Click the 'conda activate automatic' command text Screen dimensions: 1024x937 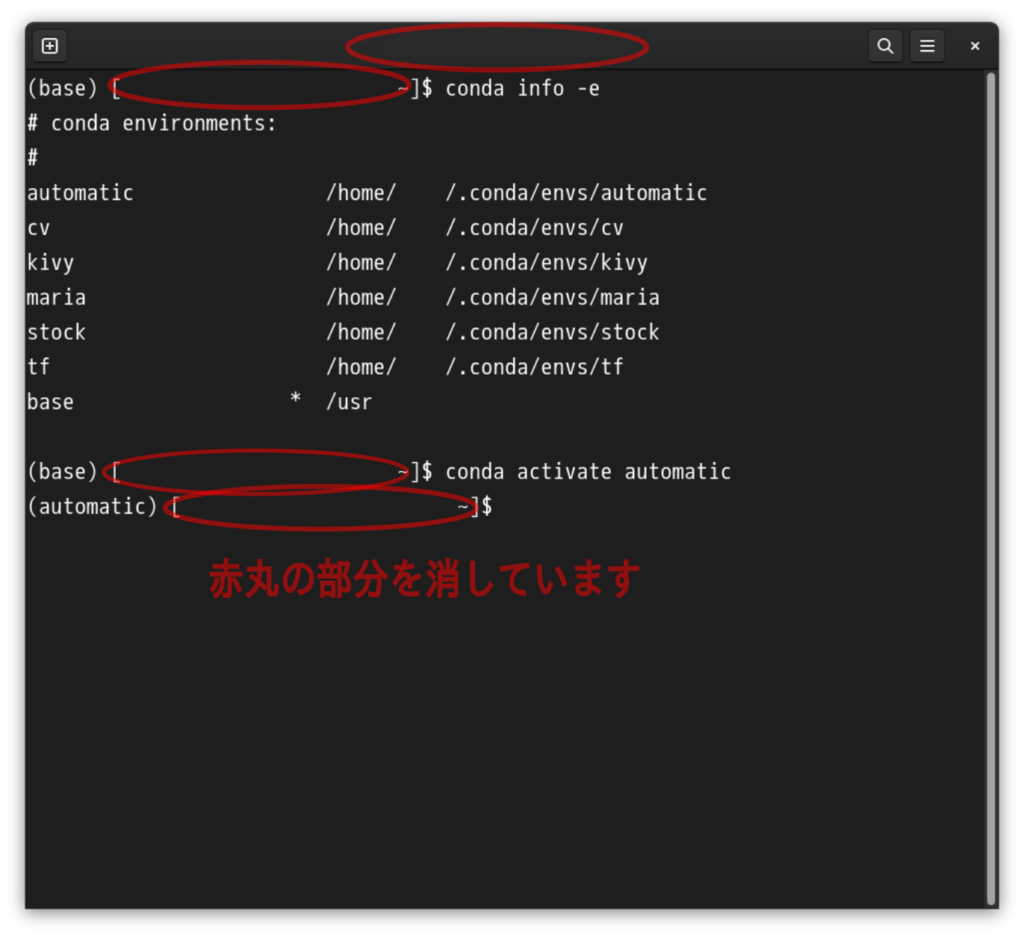click(588, 471)
